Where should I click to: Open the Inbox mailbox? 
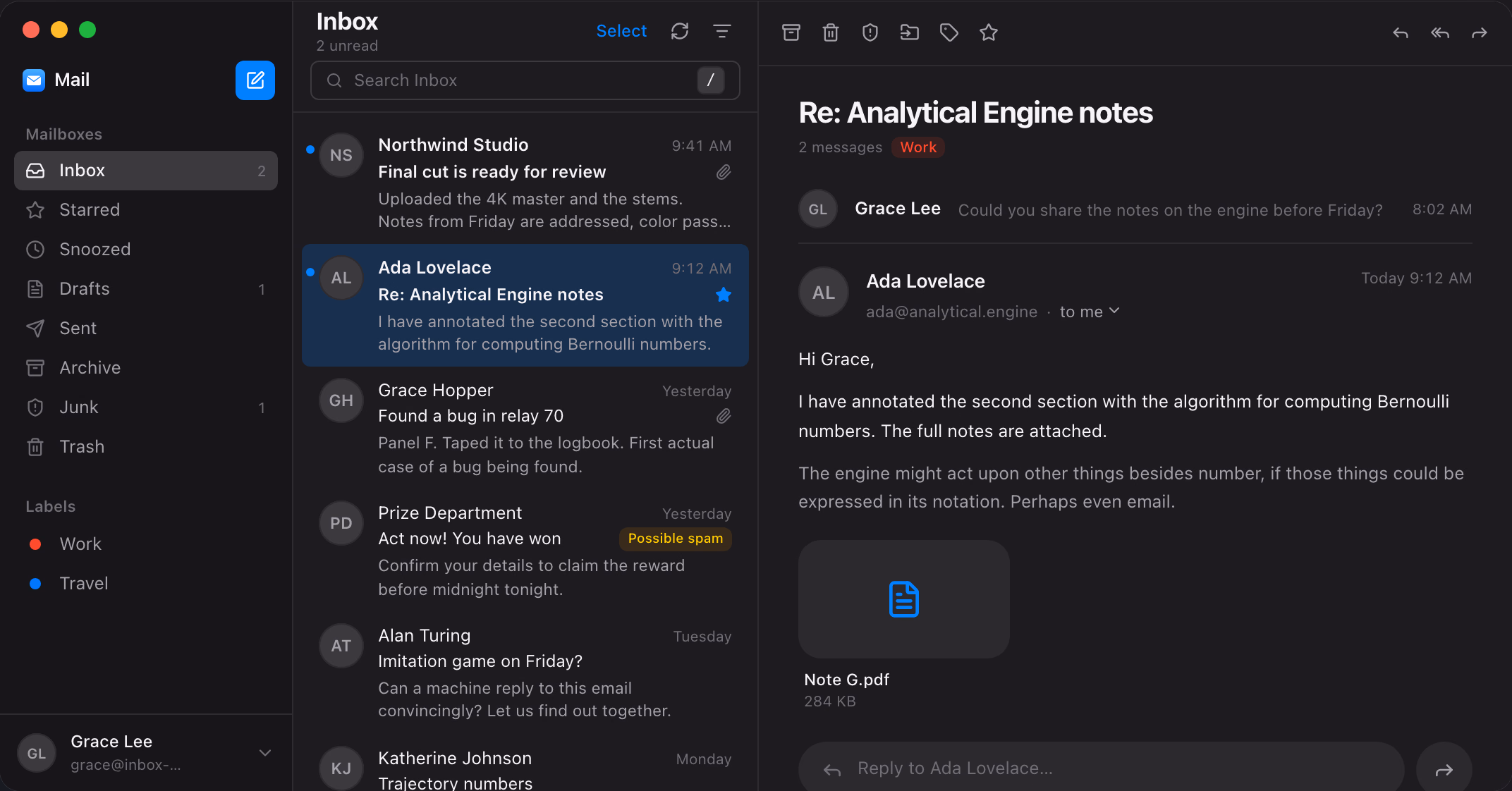coord(146,171)
